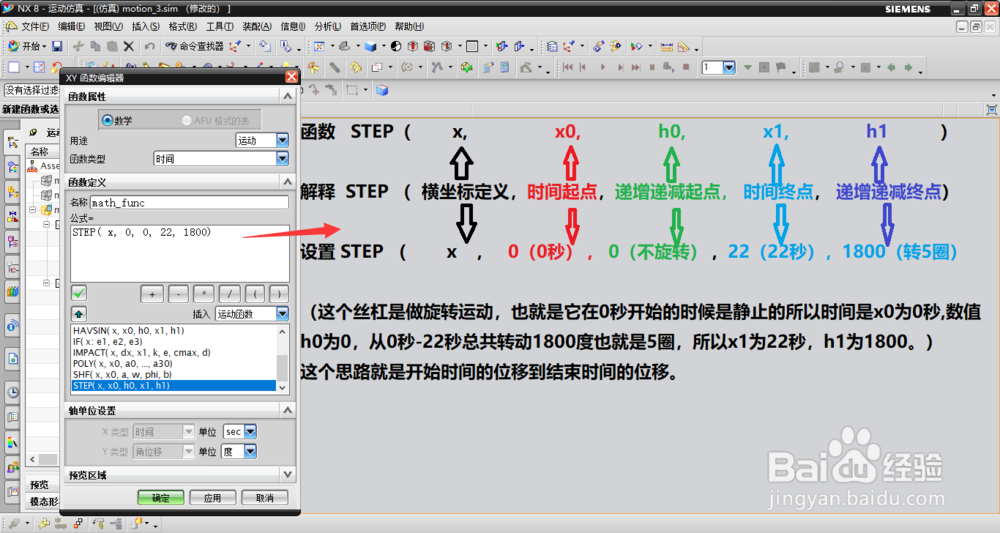This screenshot has width=1000, height=533.
Task: Click the blue shaded cube render icon
Action: coord(371,46)
